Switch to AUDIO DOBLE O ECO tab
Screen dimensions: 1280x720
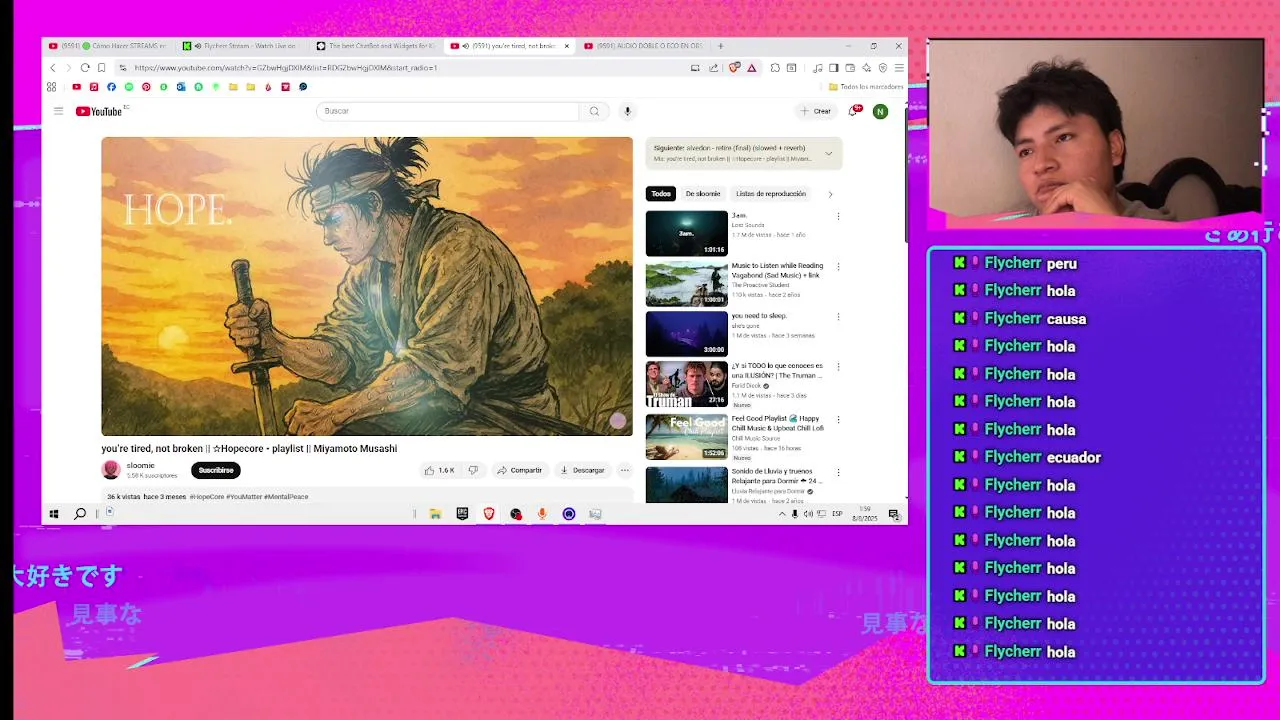click(x=643, y=46)
